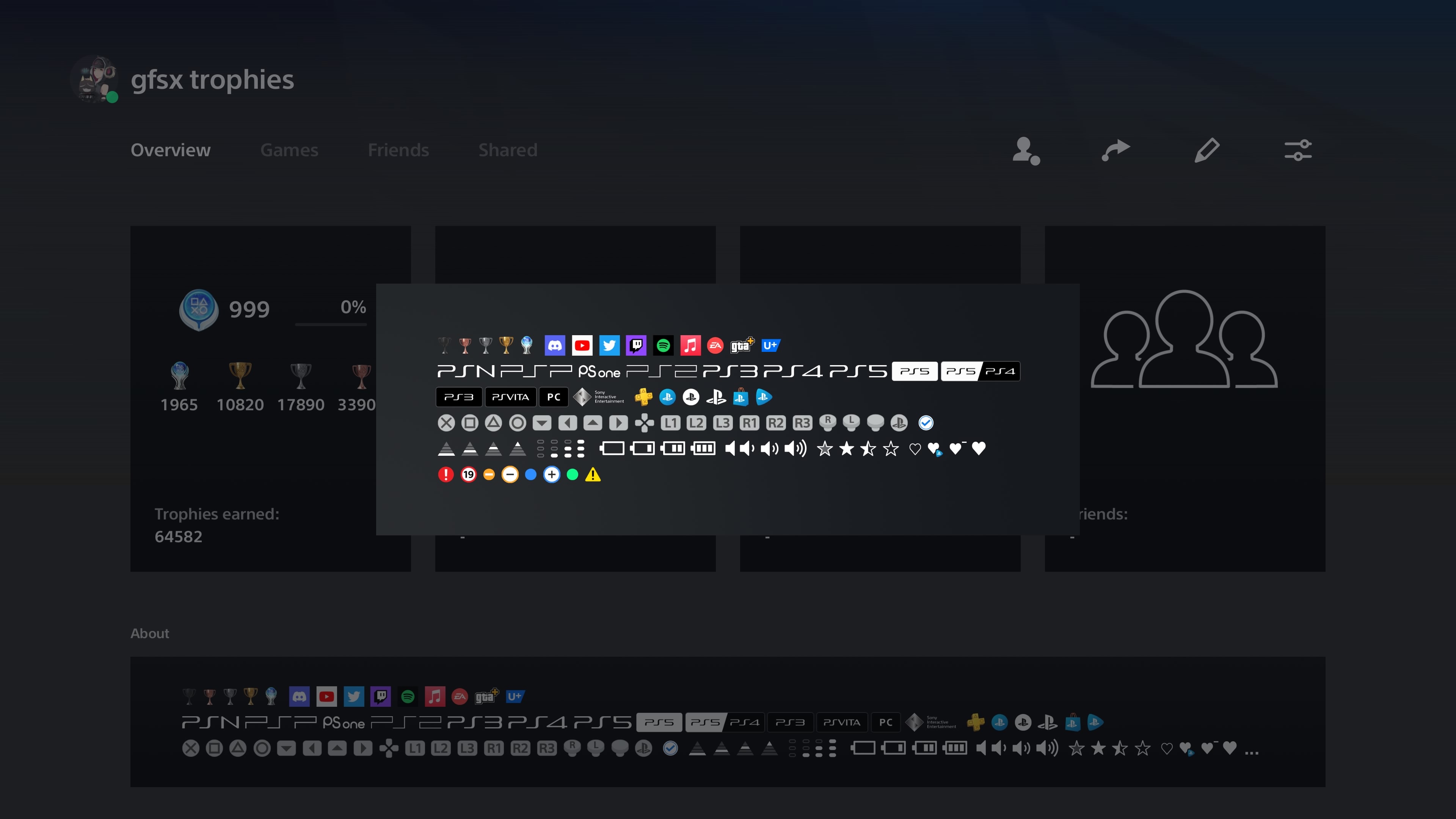Select the platinum trophy icon in the picker
Image resolution: width=1456 pixels, height=819 pixels.
[526, 345]
